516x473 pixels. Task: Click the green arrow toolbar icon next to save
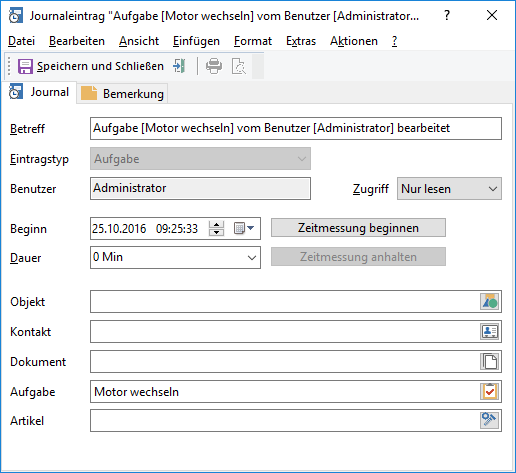179,66
